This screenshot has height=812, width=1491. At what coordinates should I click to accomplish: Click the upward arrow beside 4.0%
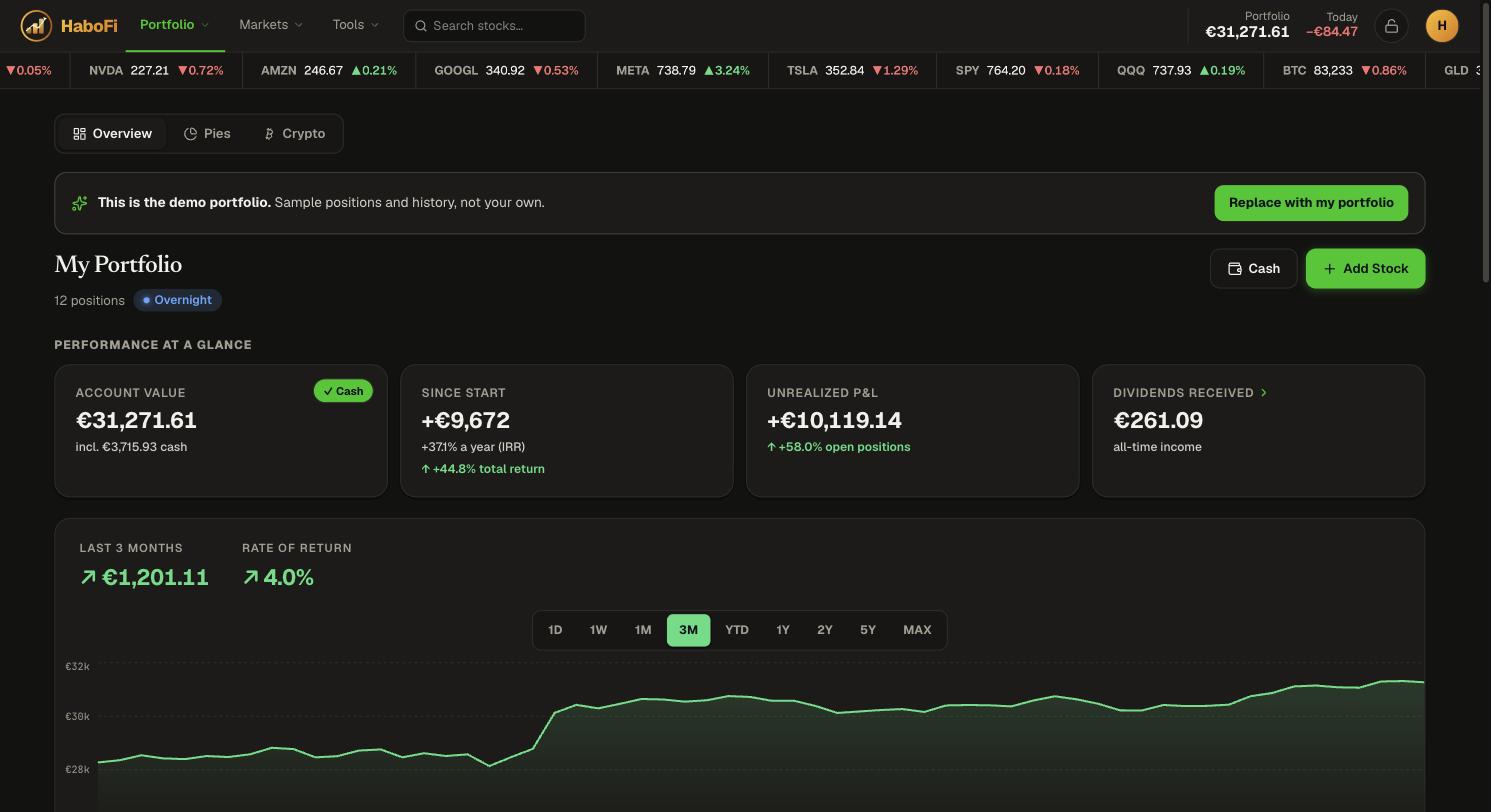(250, 577)
